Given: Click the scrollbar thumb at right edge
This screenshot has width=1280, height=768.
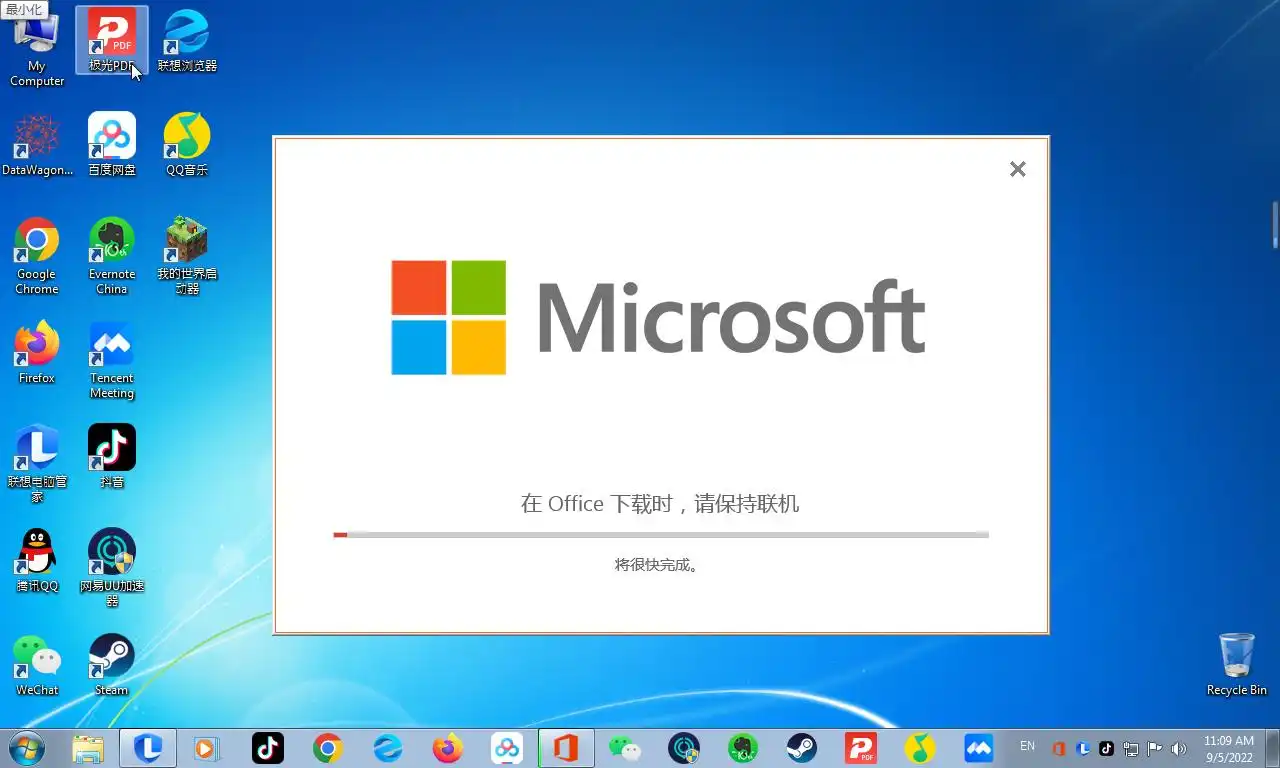Looking at the screenshot, I should (x=1276, y=225).
